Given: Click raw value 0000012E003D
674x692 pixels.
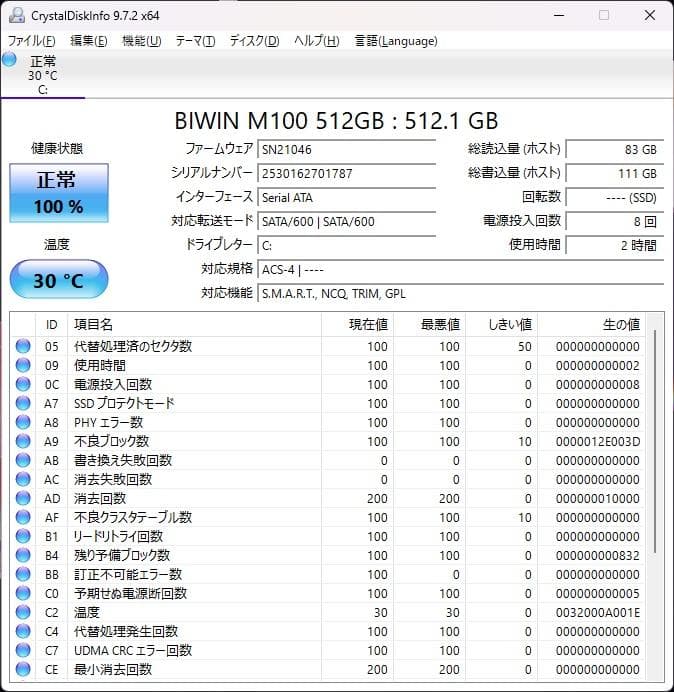Looking at the screenshot, I should pyautogui.click(x=598, y=441).
